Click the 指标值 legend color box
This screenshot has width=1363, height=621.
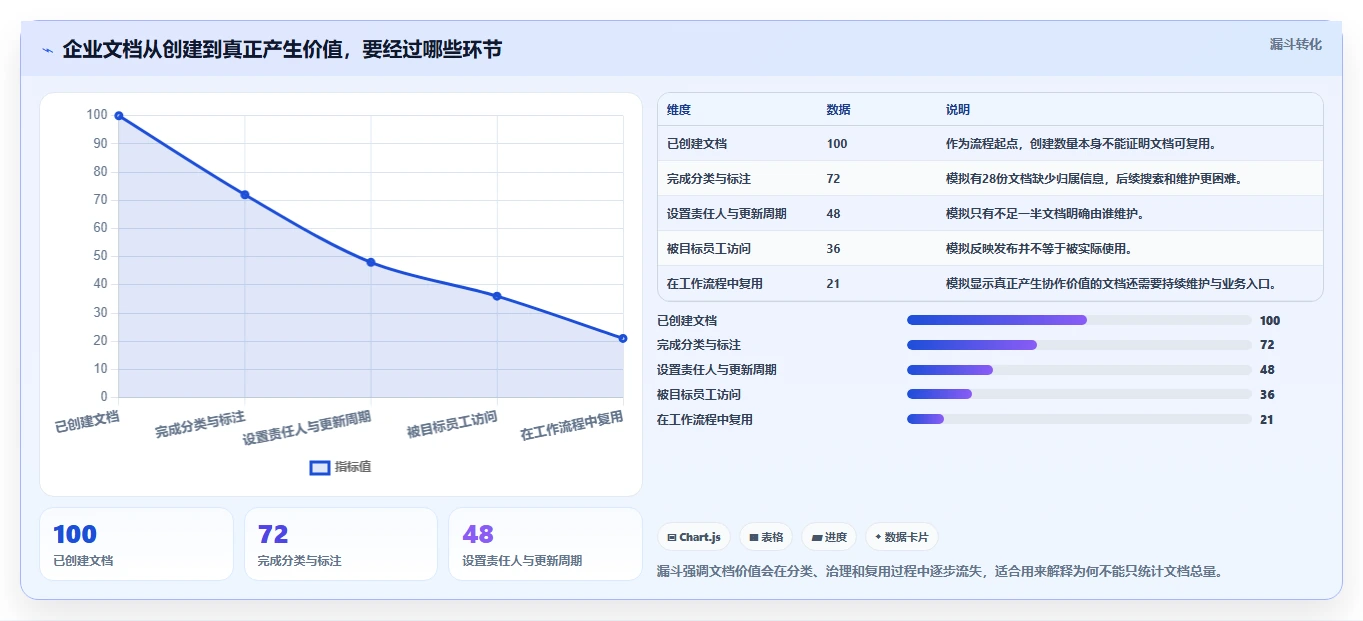[x=319, y=467]
